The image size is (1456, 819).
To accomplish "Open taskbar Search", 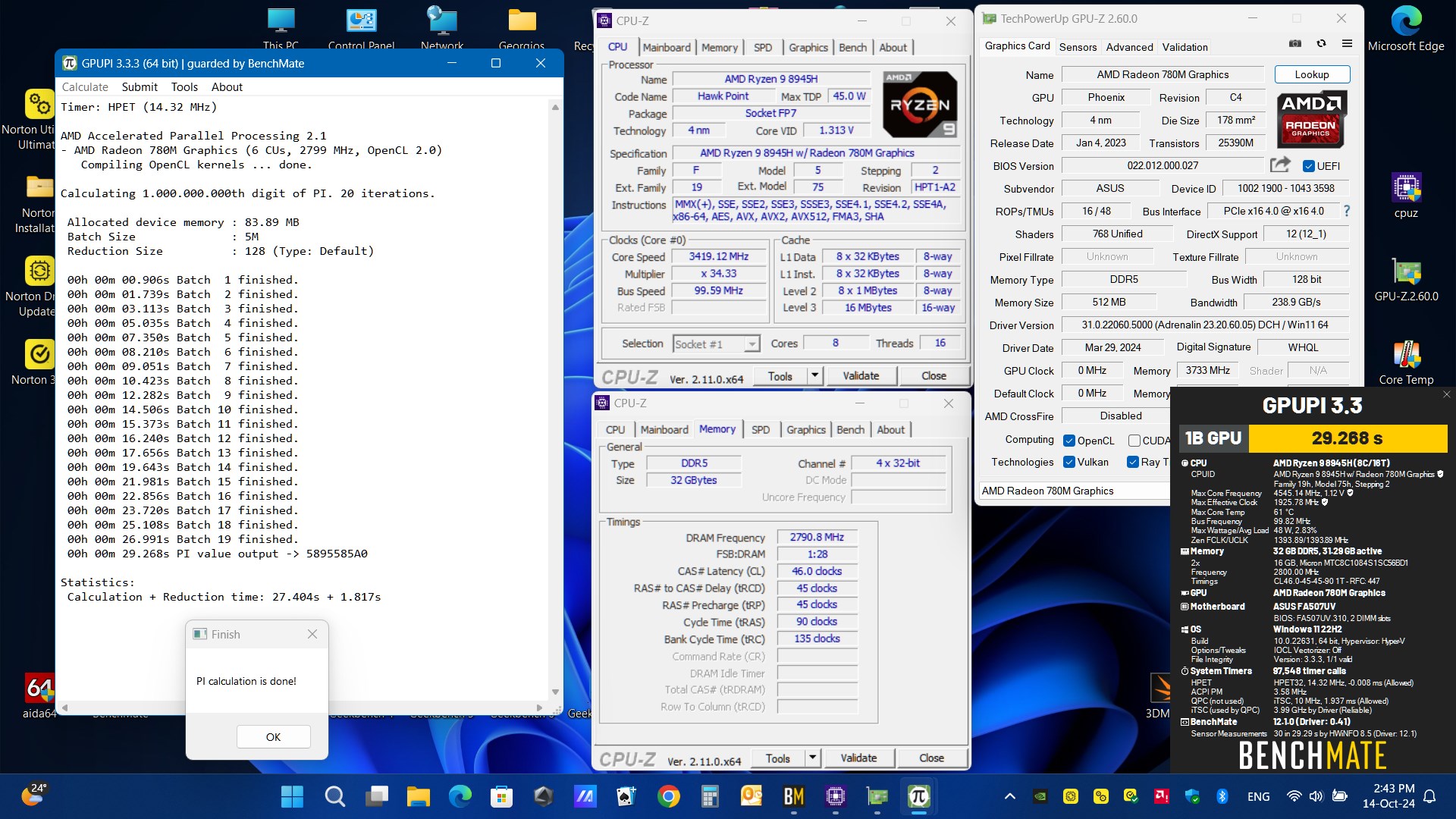I will pyautogui.click(x=334, y=796).
